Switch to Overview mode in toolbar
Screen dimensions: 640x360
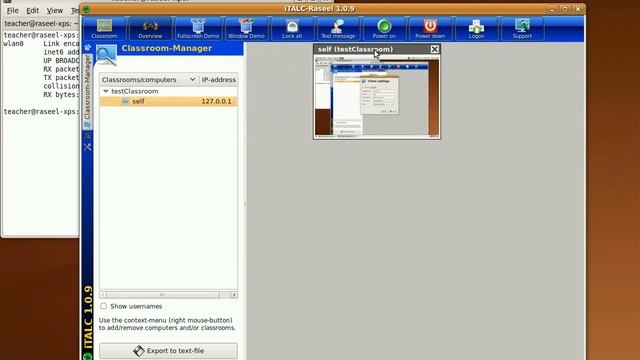tap(150, 29)
